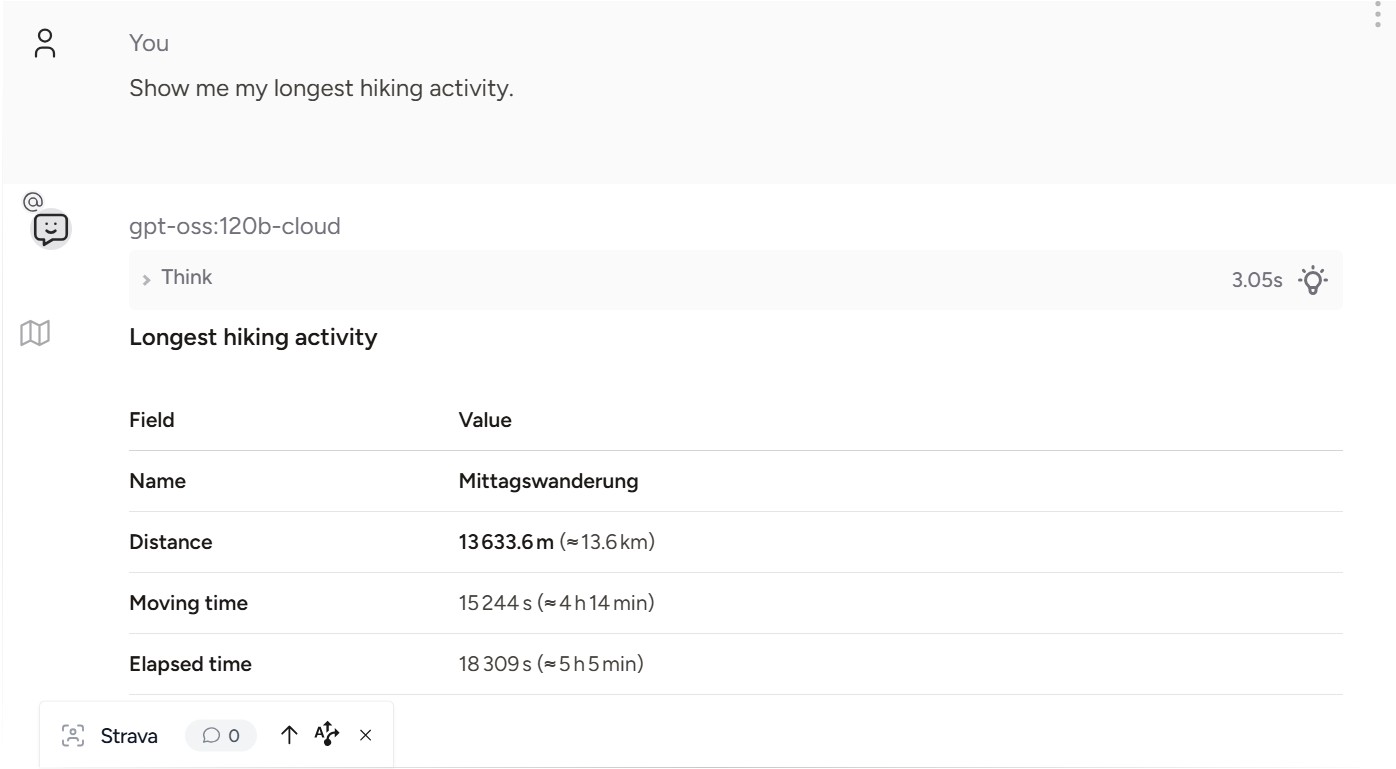Click the @ mention icon
Image resolution: width=1396 pixels, height=769 pixels.
(31, 201)
